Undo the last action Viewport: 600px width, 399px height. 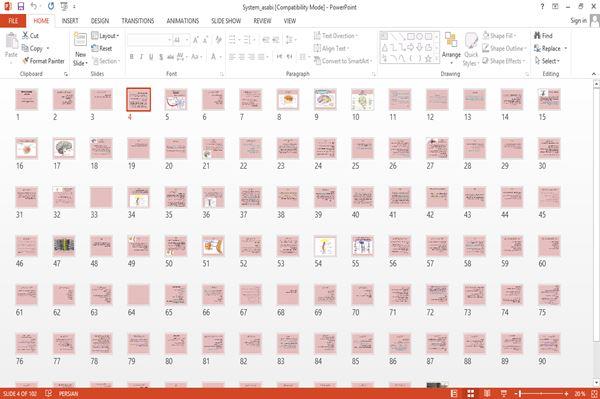coord(34,7)
